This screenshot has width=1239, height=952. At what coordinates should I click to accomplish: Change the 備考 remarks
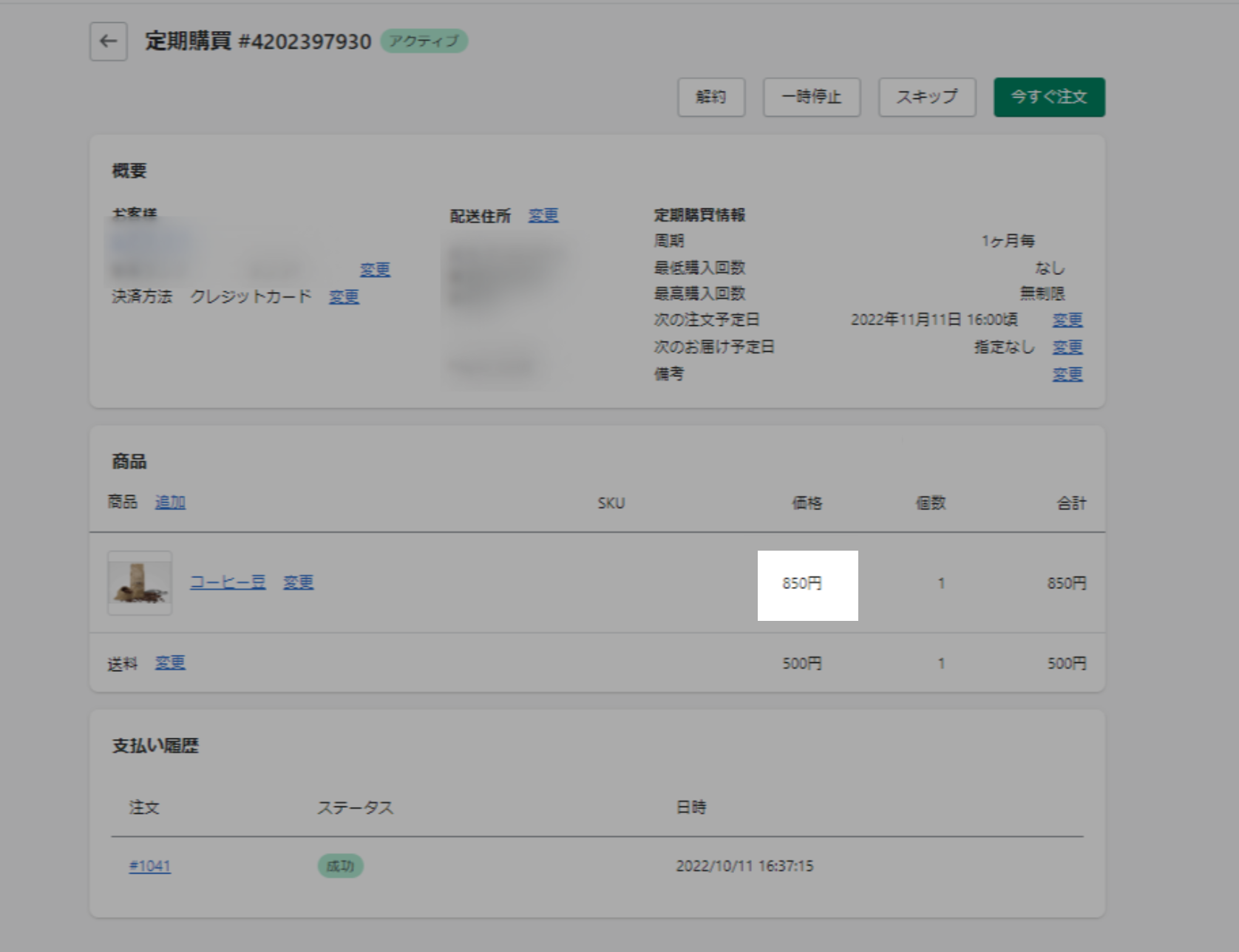click(1067, 374)
